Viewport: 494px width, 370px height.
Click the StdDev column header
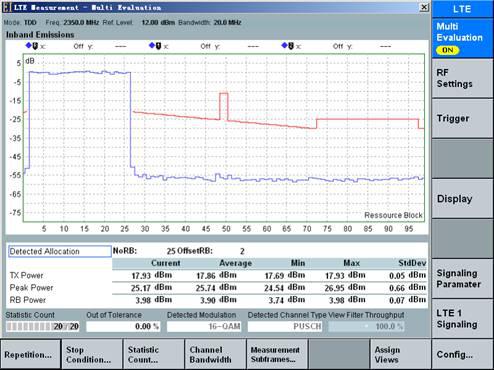click(x=412, y=263)
